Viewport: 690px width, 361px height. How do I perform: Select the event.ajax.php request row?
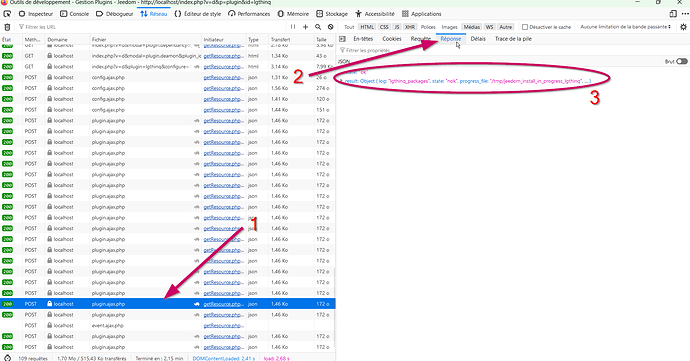click(x=168, y=325)
